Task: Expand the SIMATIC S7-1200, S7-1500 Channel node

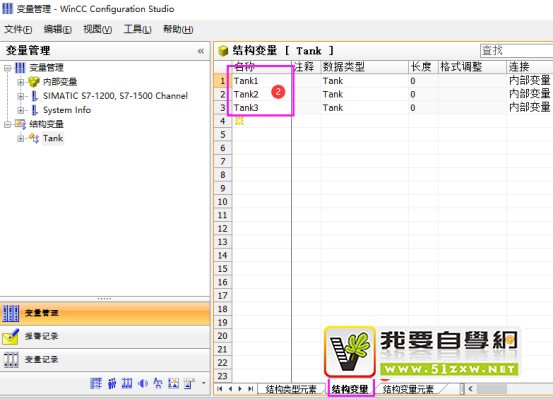Action: 20,96
